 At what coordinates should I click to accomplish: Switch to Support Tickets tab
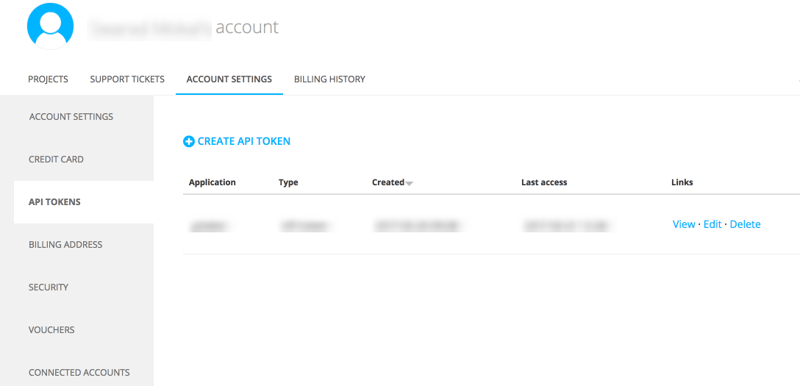[127, 79]
